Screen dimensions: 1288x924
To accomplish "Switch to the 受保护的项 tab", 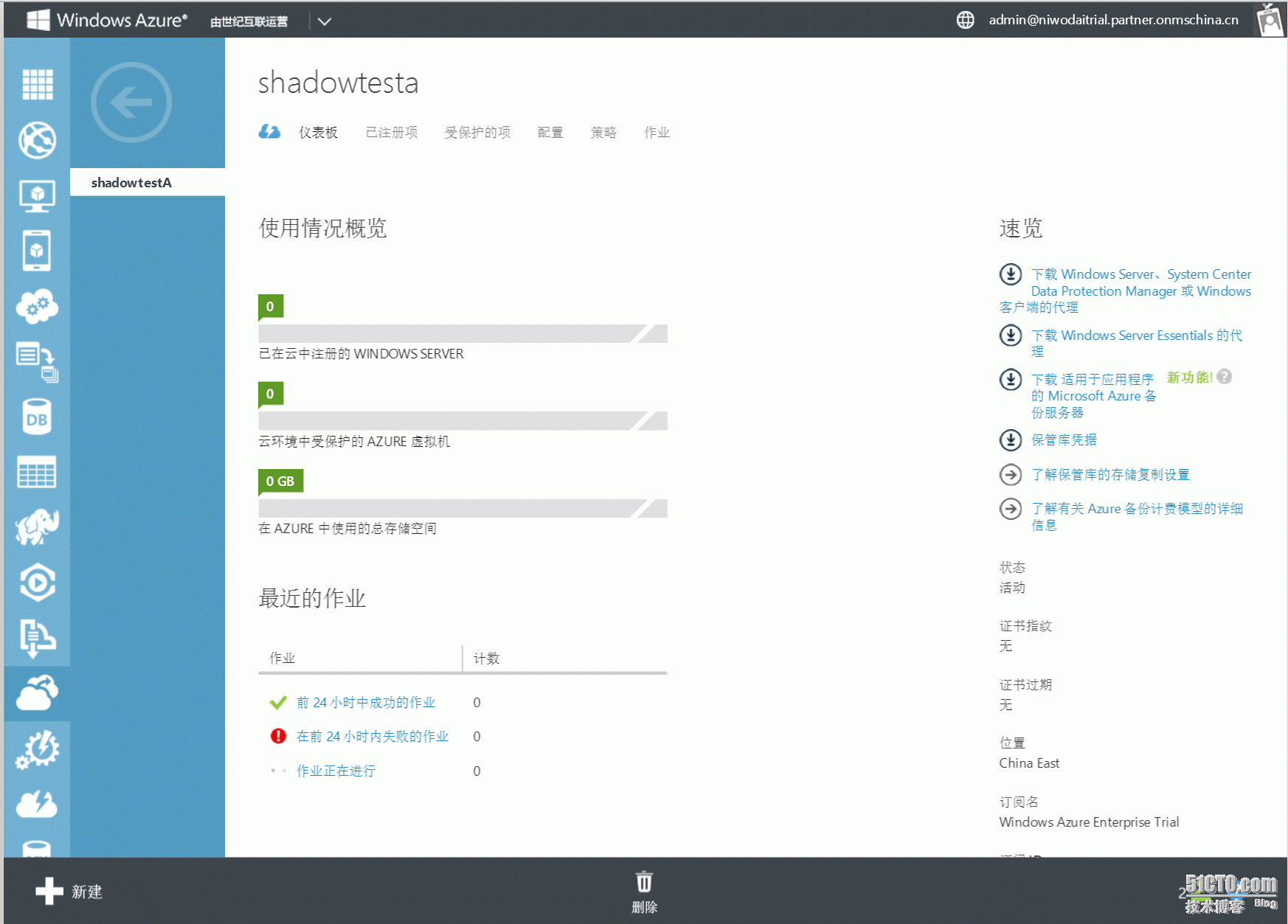I will pos(477,133).
